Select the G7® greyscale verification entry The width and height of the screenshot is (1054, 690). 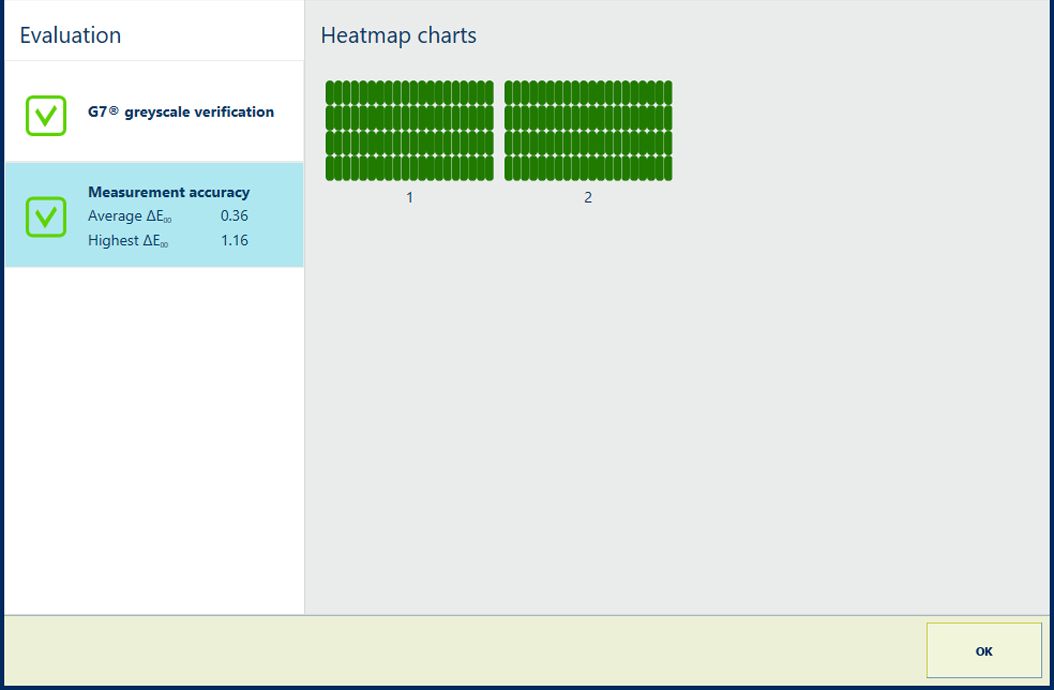coord(180,112)
